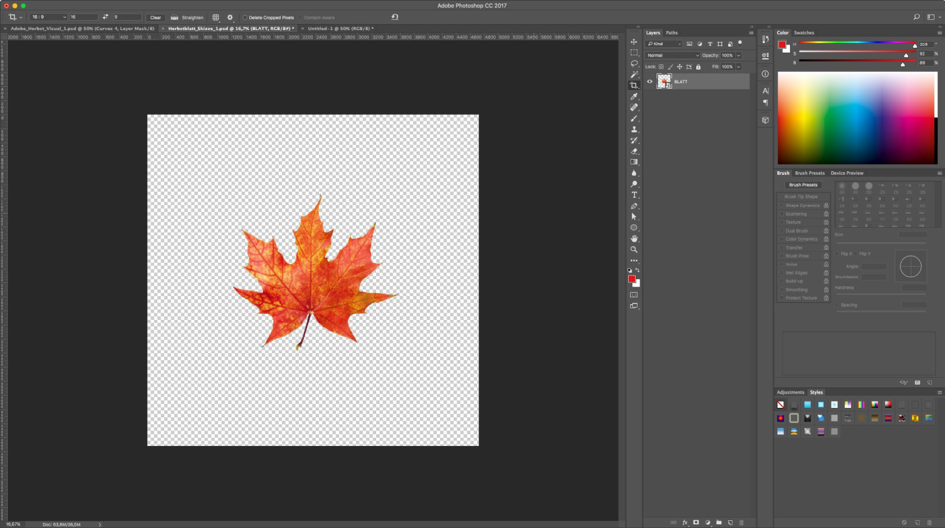This screenshot has width=945, height=528.
Task: Click the Straighten tool icon
Action: [x=174, y=18]
